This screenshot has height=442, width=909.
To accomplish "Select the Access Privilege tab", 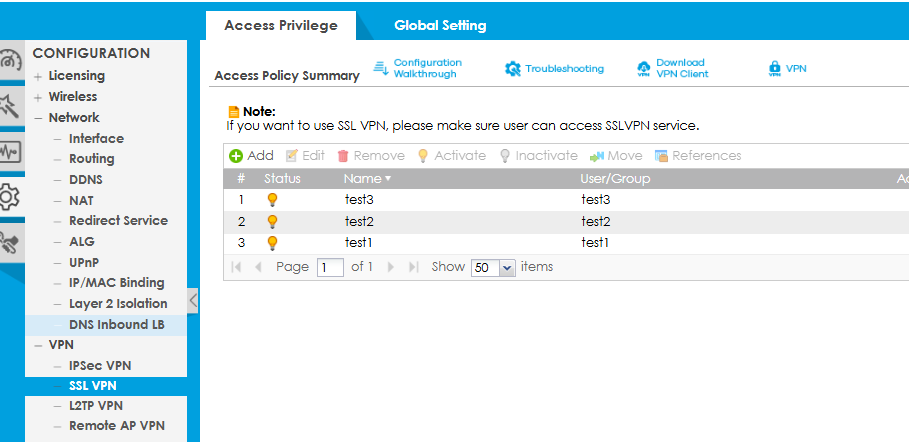I will click(280, 25).
